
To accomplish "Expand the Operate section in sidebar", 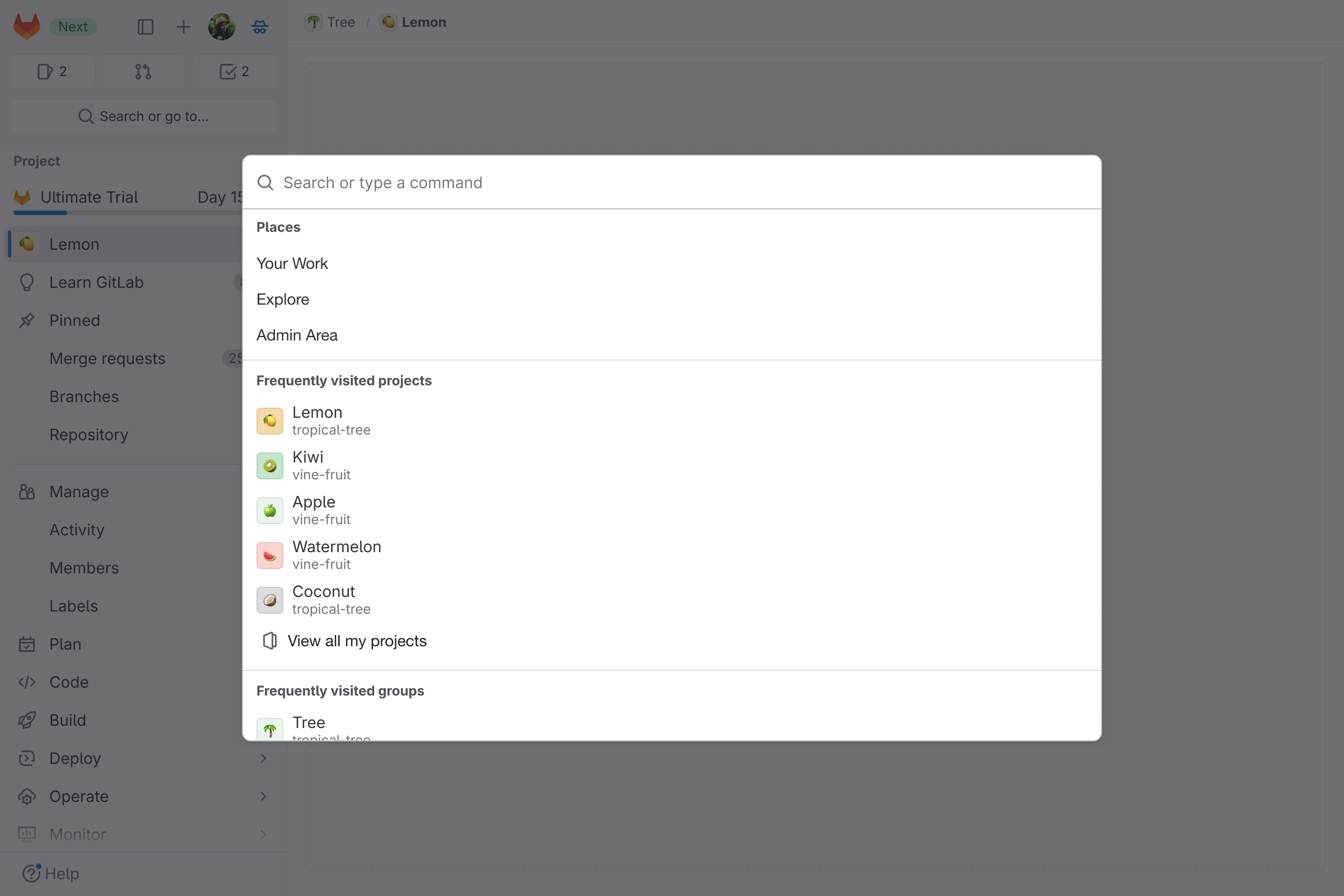I will click(x=262, y=796).
